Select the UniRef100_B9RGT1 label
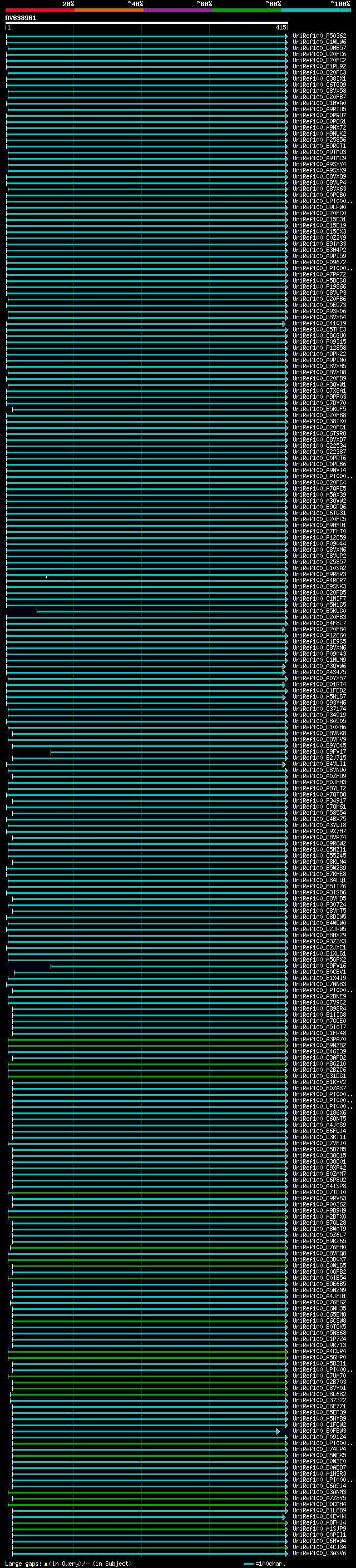The height and width of the screenshot is (1568, 356). [319, 146]
